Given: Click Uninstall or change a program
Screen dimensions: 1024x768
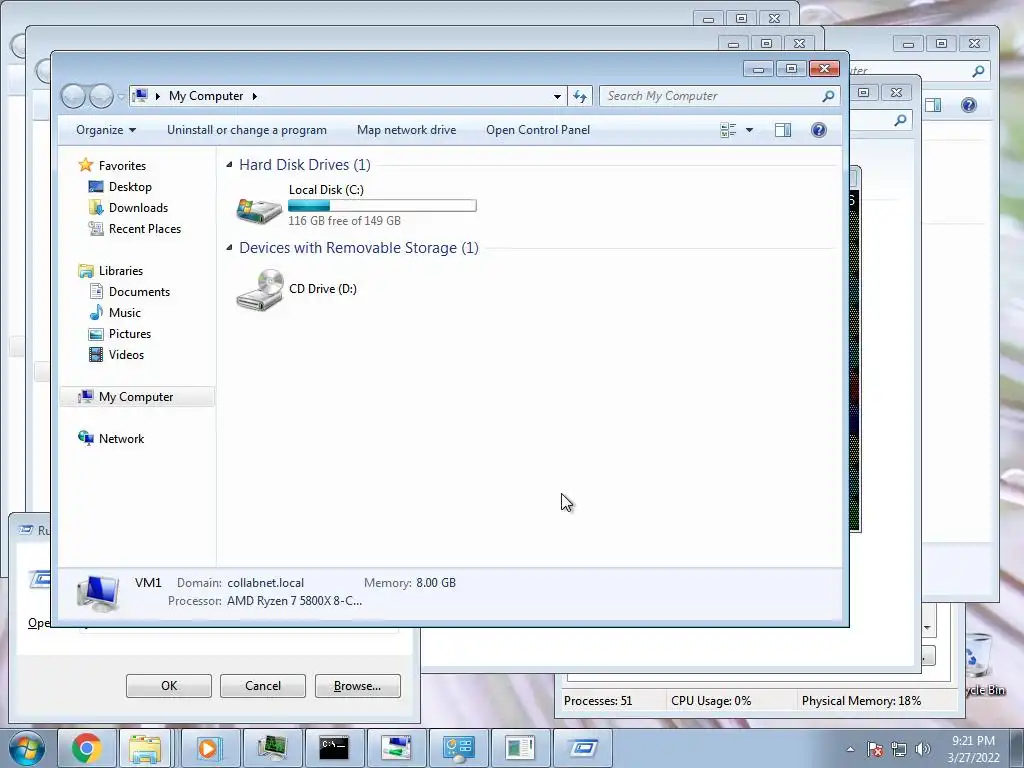Looking at the screenshot, I should 247,130.
